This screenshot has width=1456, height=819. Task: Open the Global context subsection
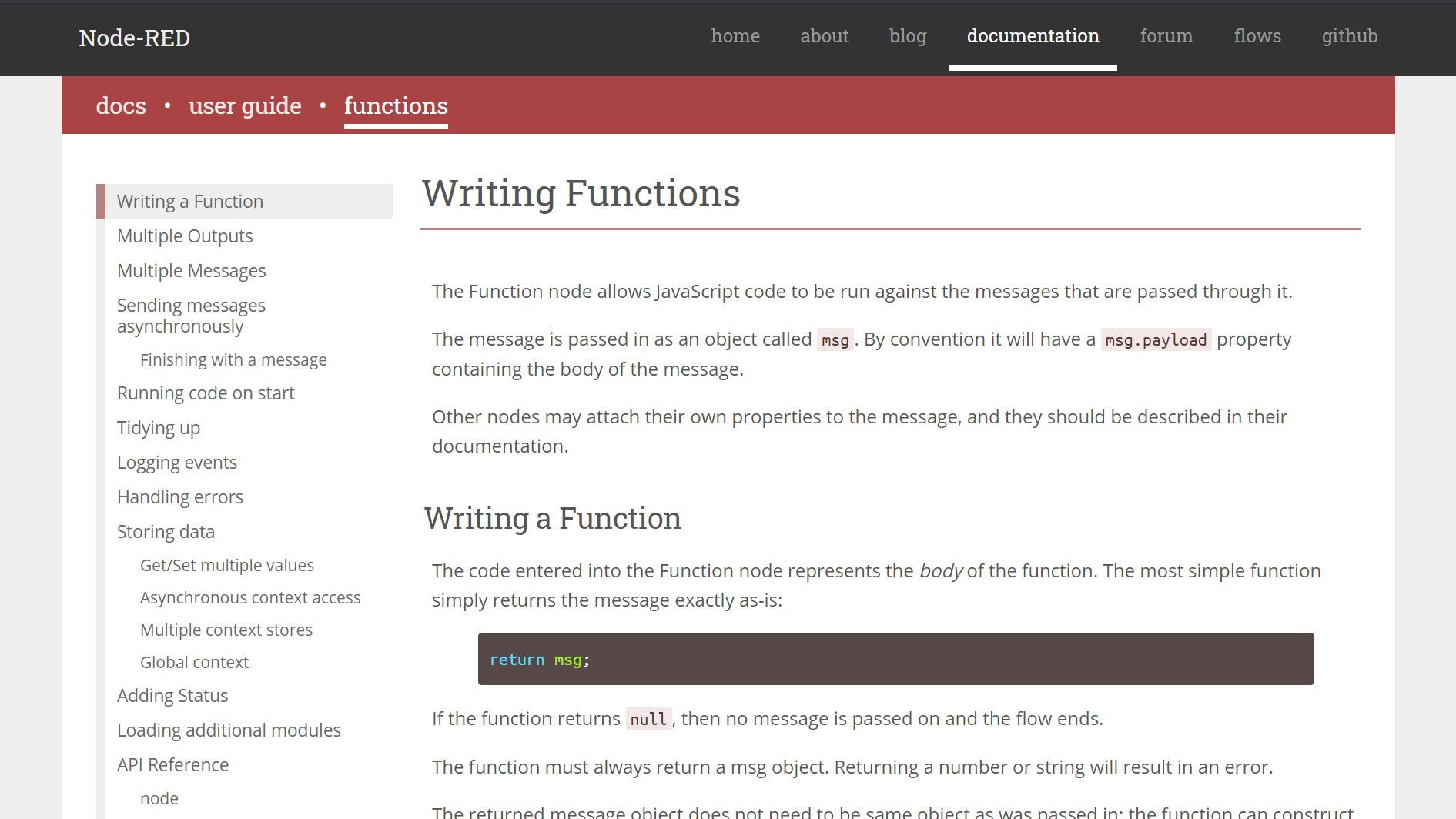(194, 662)
